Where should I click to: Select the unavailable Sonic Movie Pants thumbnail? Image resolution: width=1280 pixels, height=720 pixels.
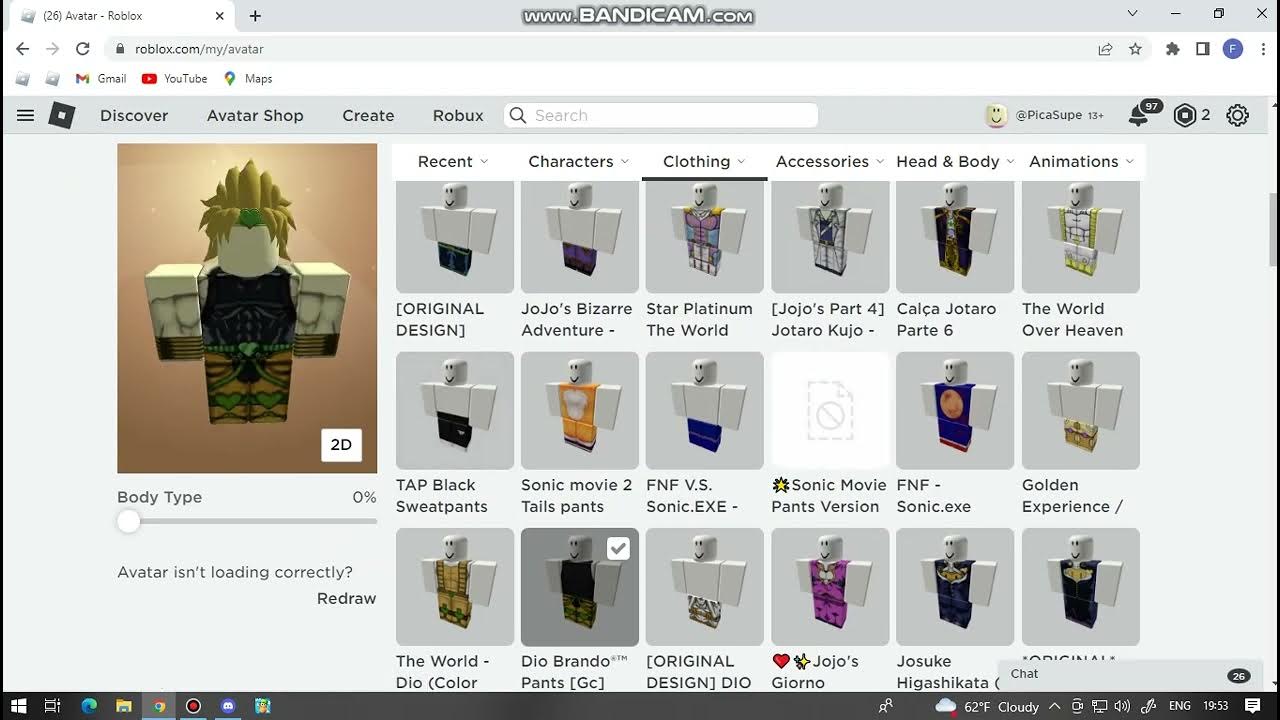(830, 410)
